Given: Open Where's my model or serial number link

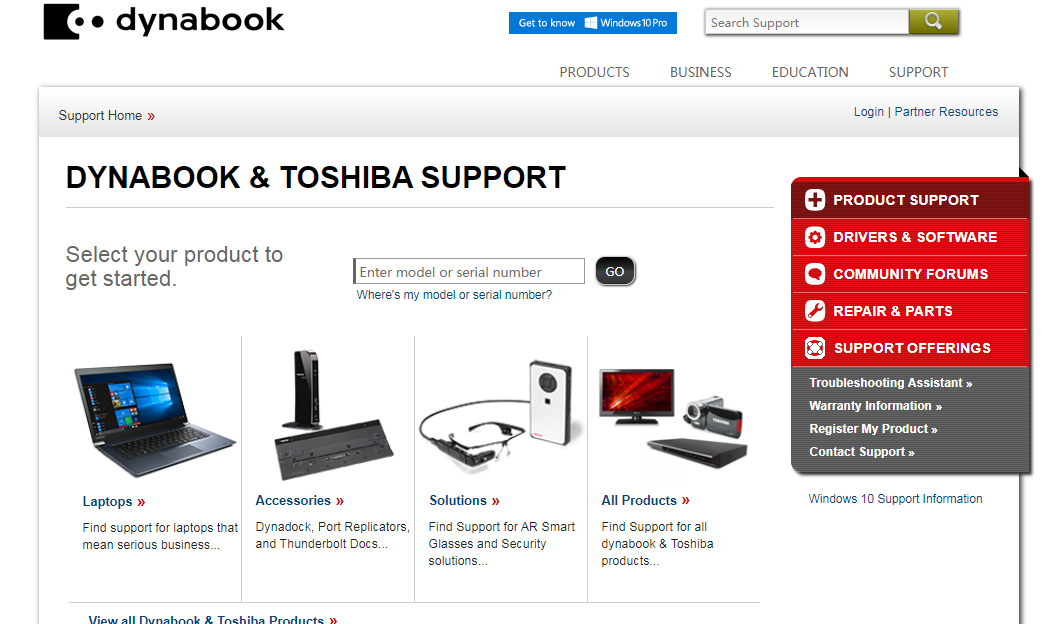Looking at the screenshot, I should tap(454, 295).
